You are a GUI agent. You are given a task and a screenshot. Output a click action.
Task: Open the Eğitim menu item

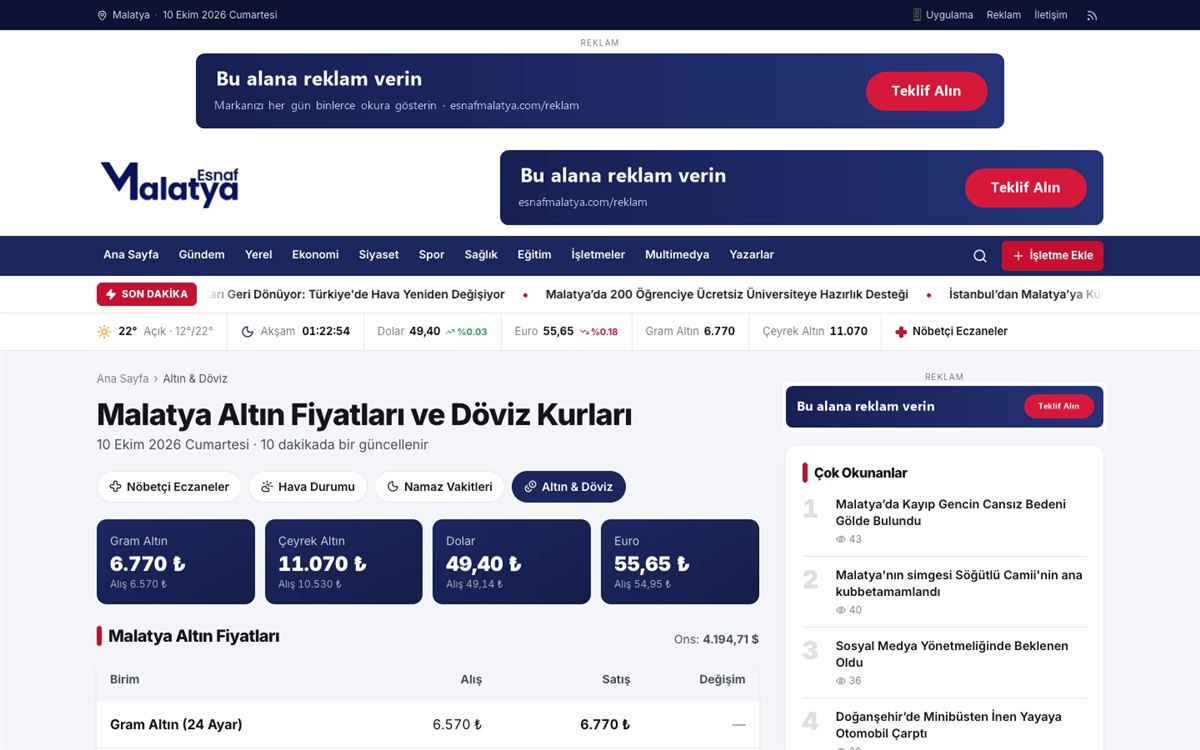pyautogui.click(x=534, y=255)
